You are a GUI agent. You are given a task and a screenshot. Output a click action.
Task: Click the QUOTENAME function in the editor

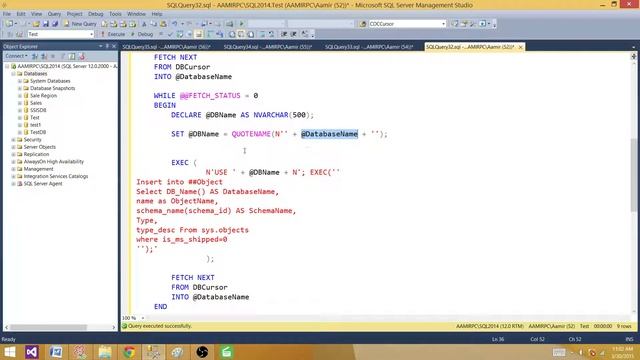tap(251, 134)
